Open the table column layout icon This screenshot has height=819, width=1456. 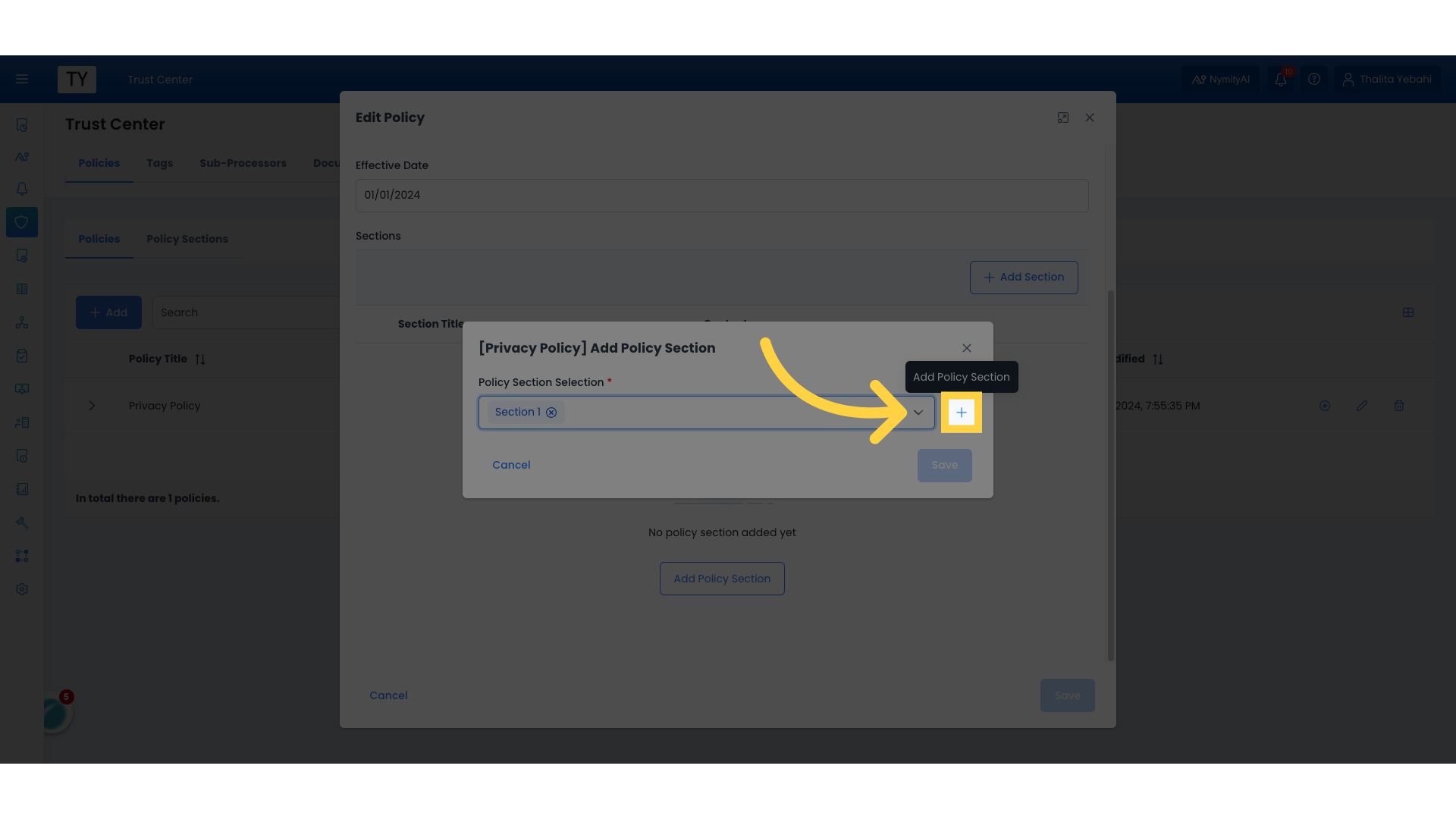pyautogui.click(x=1408, y=312)
